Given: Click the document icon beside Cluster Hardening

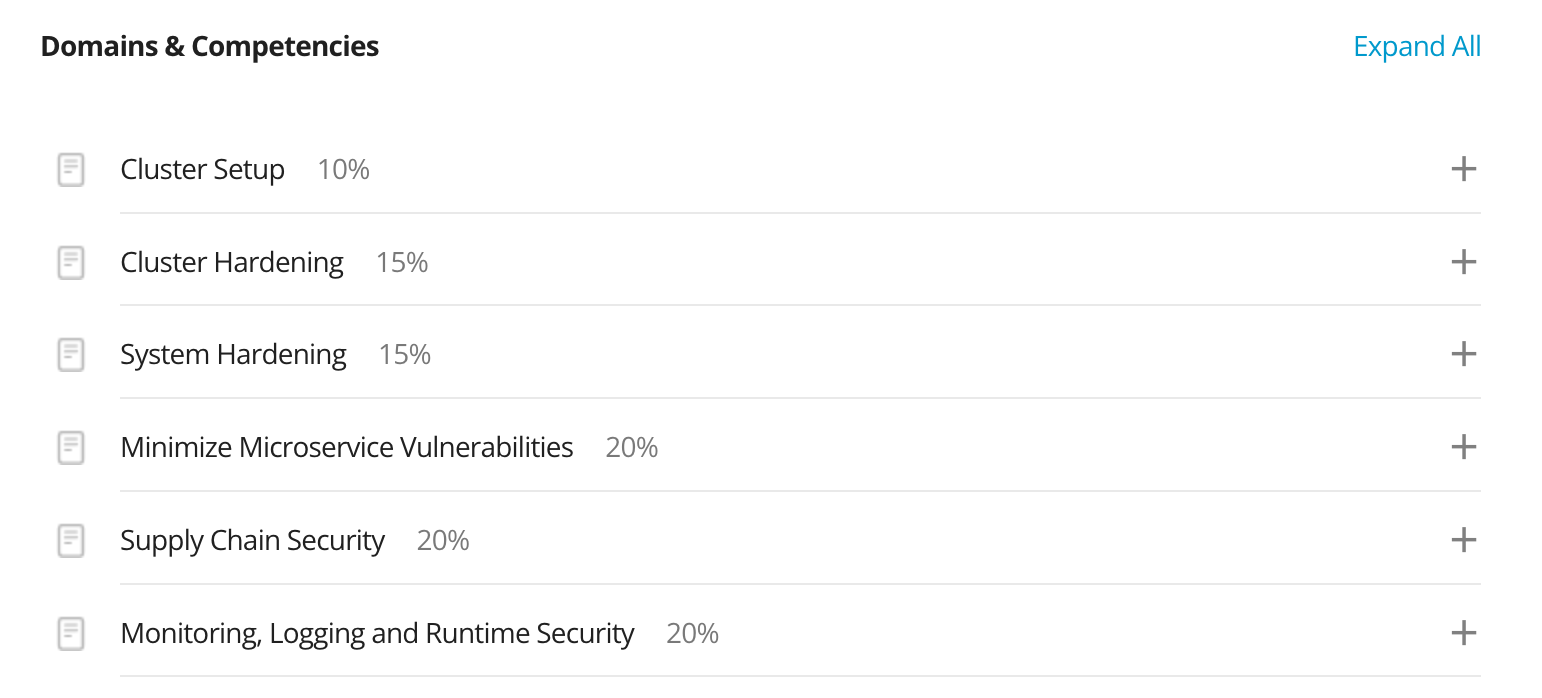Looking at the screenshot, I should click(71, 263).
